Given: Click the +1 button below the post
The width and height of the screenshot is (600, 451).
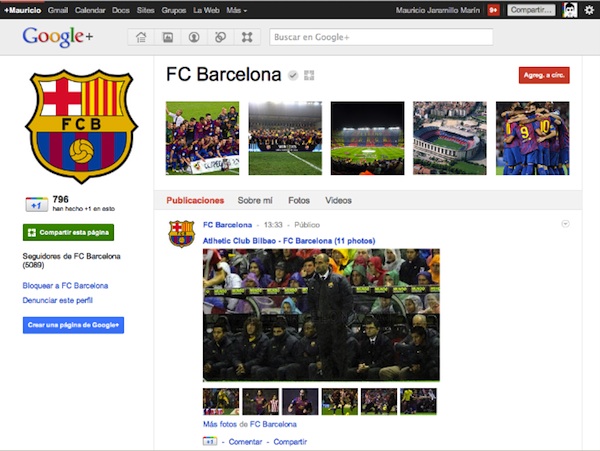Looking at the screenshot, I should (x=210, y=441).
